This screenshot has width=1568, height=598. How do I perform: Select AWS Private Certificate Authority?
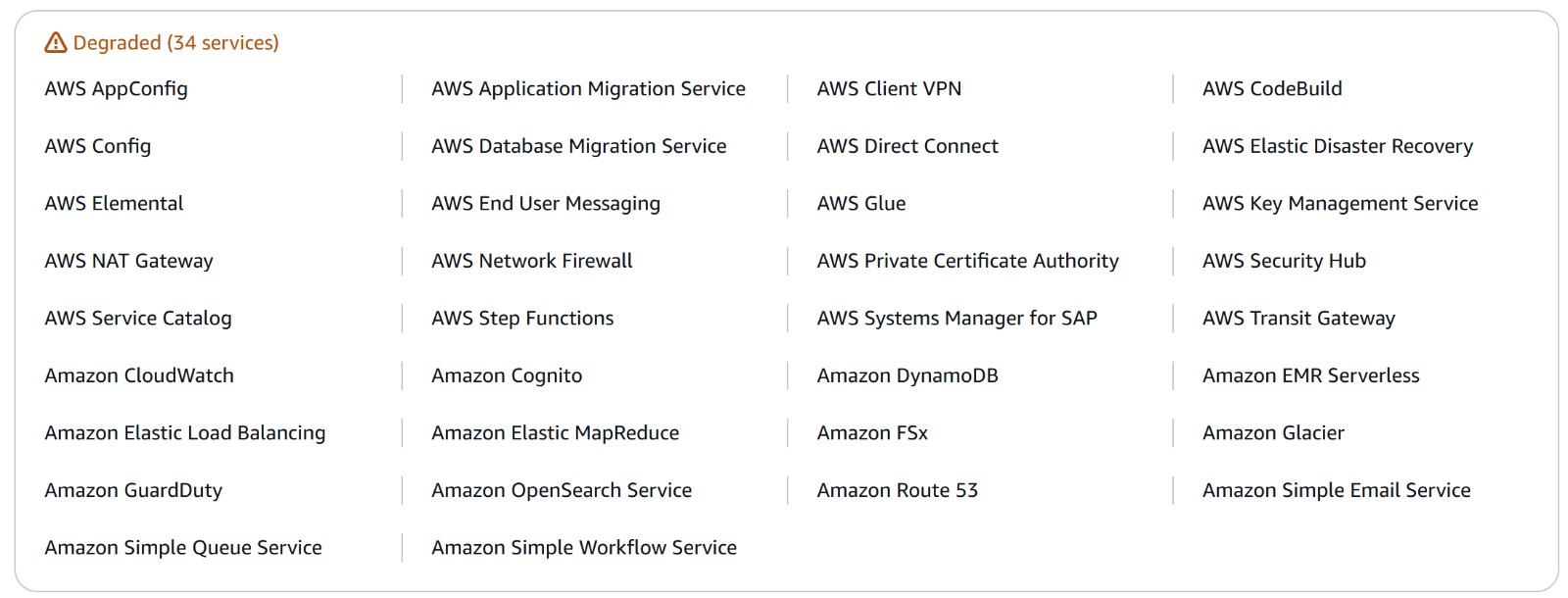click(967, 261)
